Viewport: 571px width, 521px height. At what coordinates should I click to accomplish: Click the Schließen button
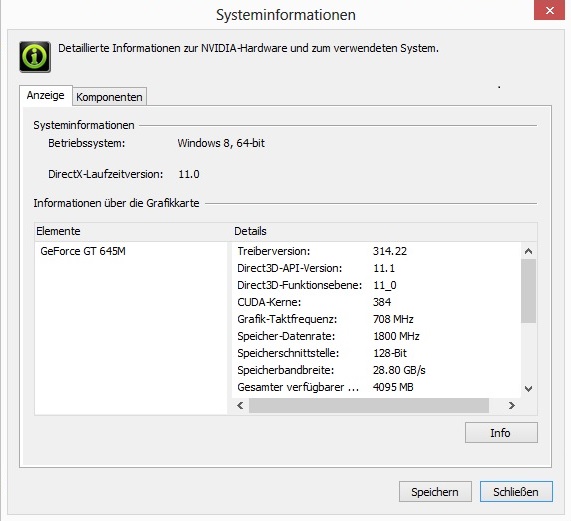click(516, 492)
